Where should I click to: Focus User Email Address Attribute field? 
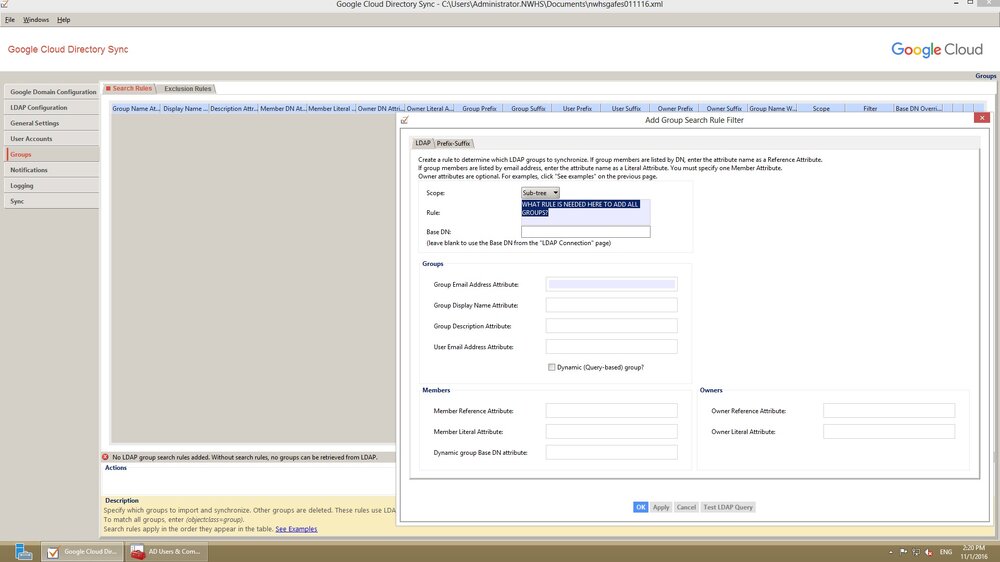tap(611, 347)
